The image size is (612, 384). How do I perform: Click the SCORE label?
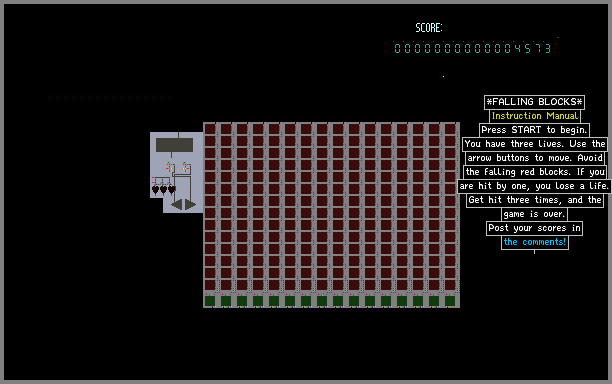point(429,28)
